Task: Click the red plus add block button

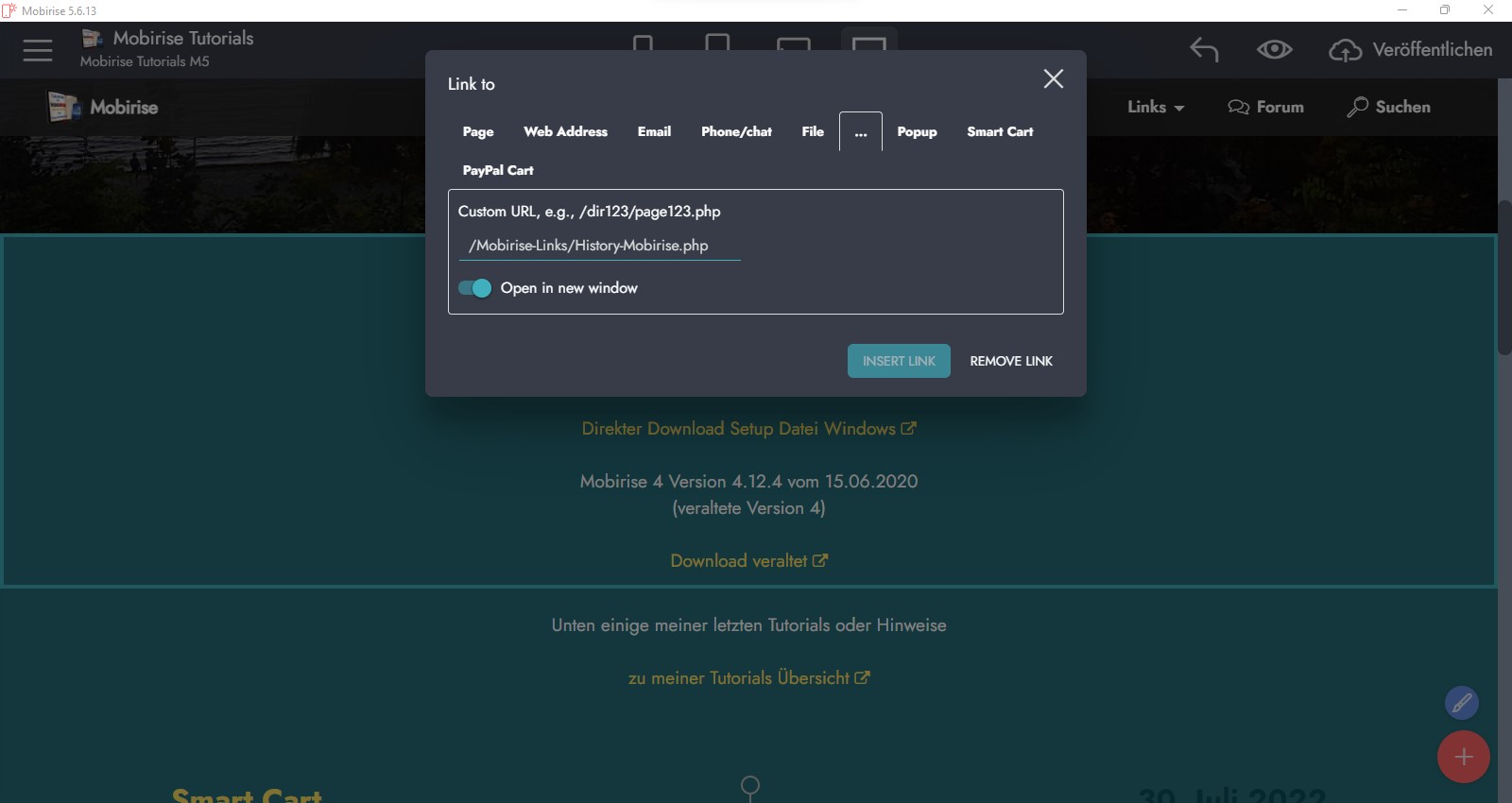Action: [1463, 757]
